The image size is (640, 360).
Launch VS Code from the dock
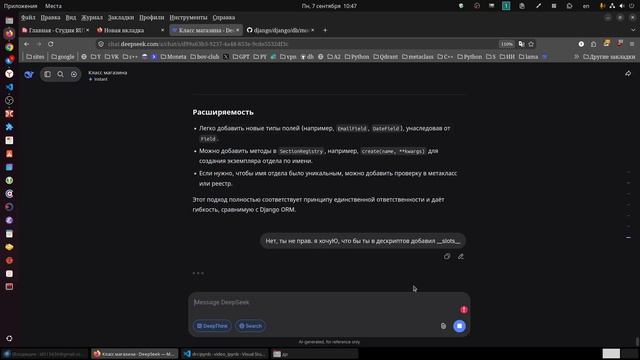9,87
